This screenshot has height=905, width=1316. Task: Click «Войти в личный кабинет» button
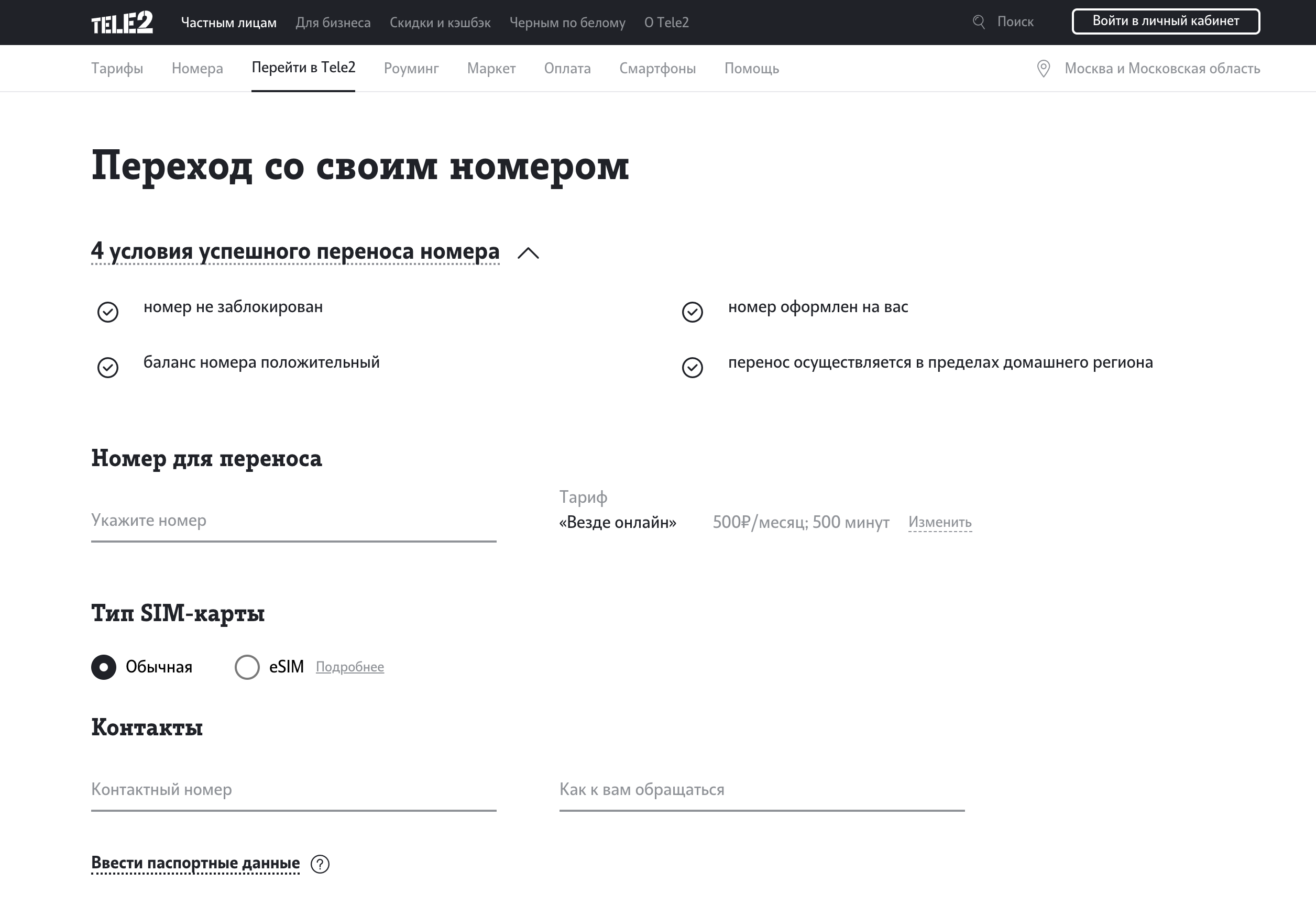[1165, 22]
